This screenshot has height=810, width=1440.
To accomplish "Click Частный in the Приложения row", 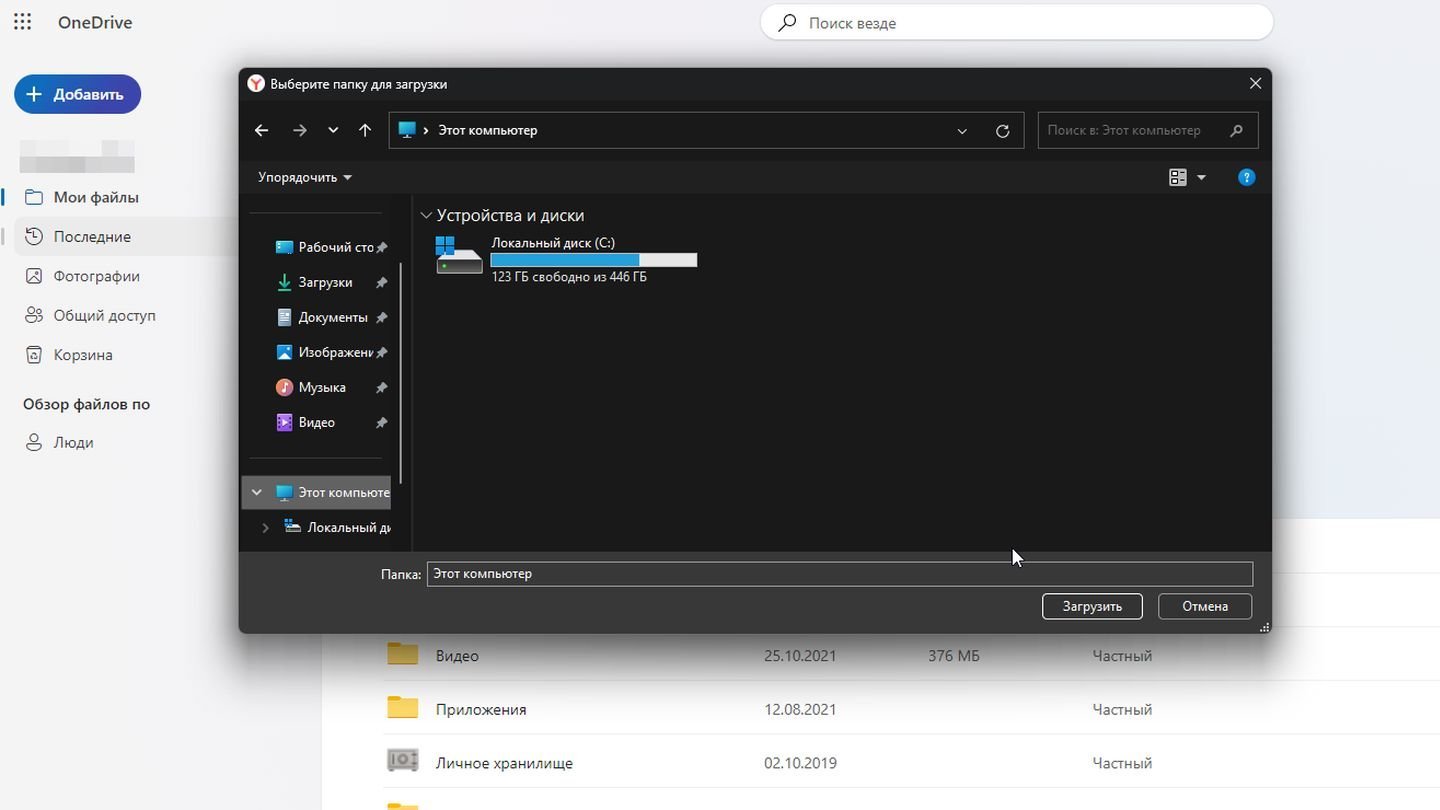I will 1122,709.
